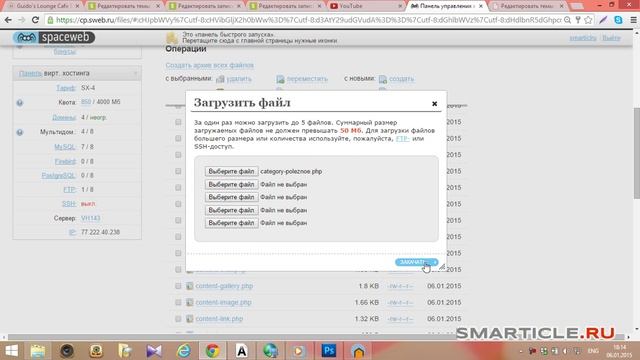Click the переместить move icon

[x=280, y=79]
